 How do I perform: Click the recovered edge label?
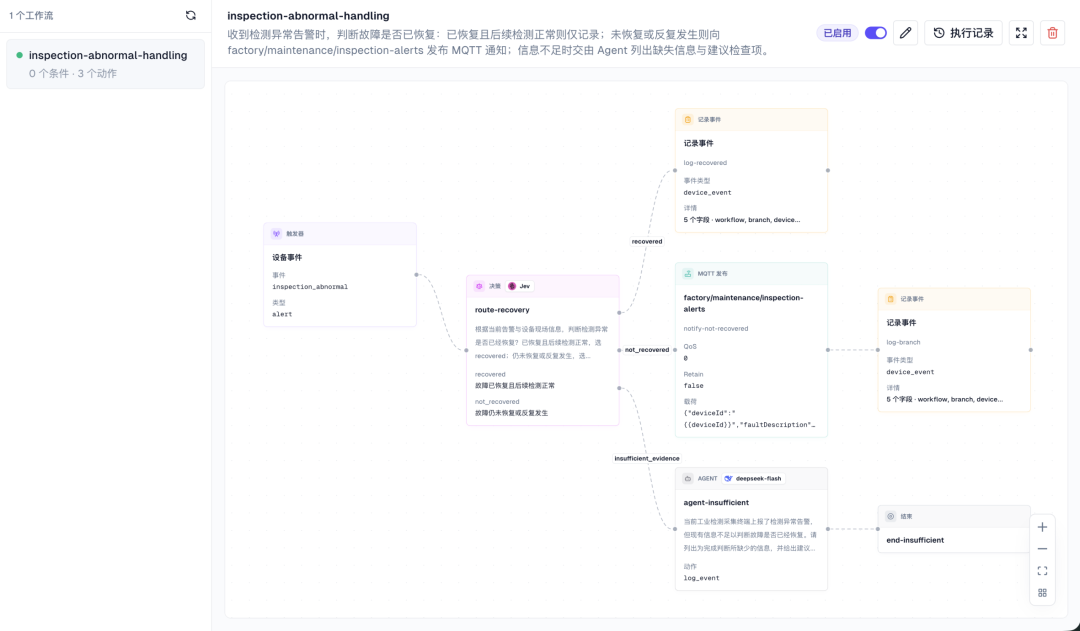tap(647, 241)
